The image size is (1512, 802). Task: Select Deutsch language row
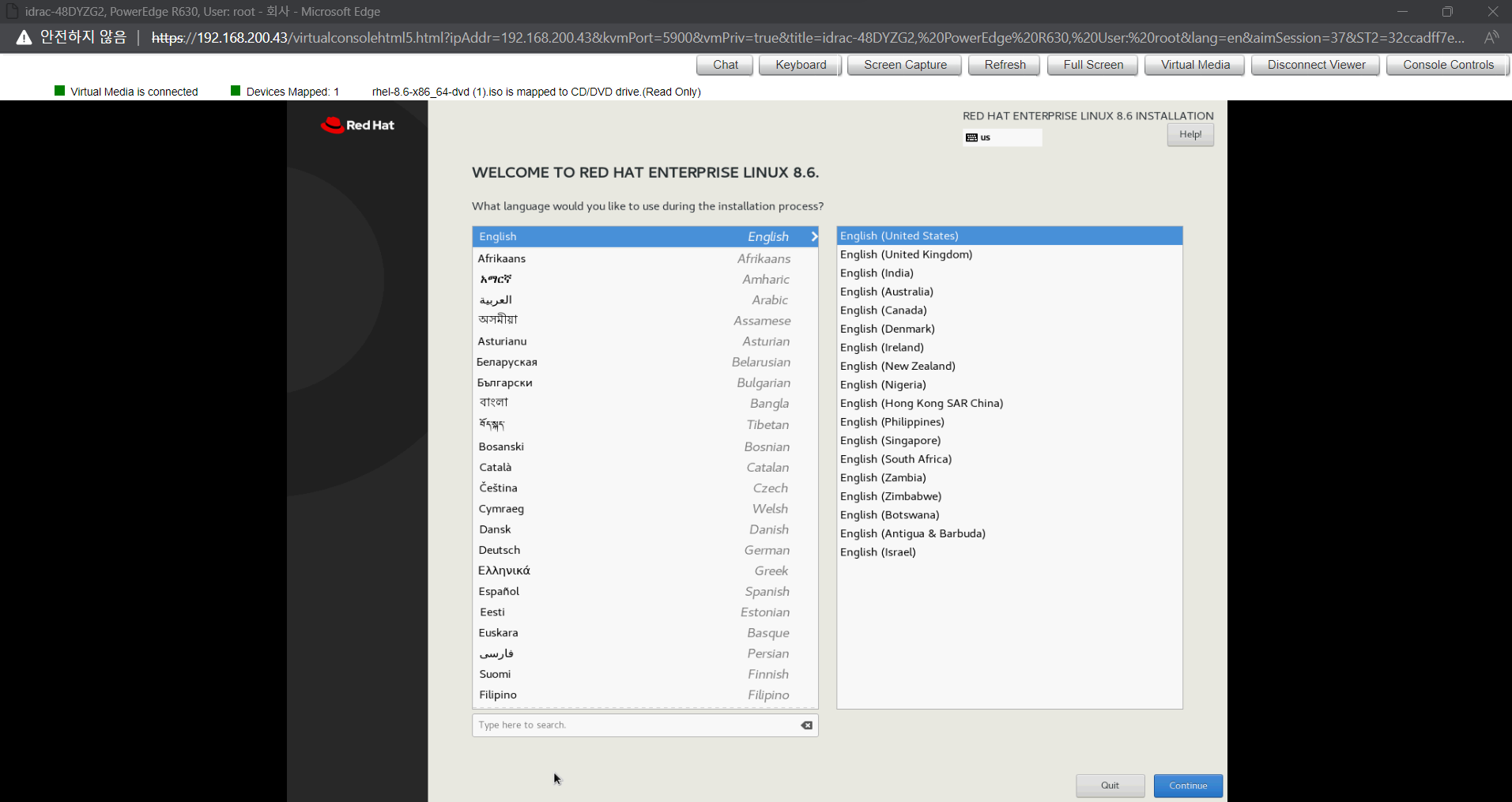645,550
